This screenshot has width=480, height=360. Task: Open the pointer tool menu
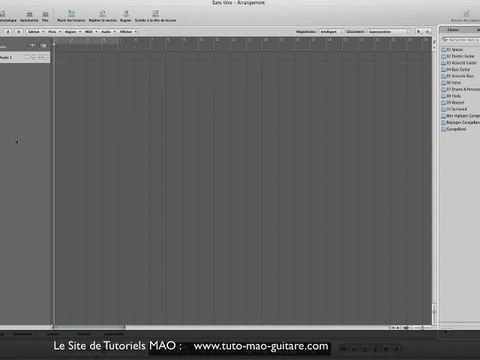click(419, 32)
